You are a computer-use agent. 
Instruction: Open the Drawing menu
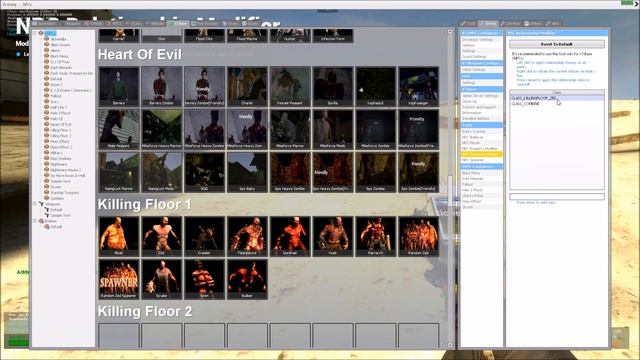tap(10, 4)
